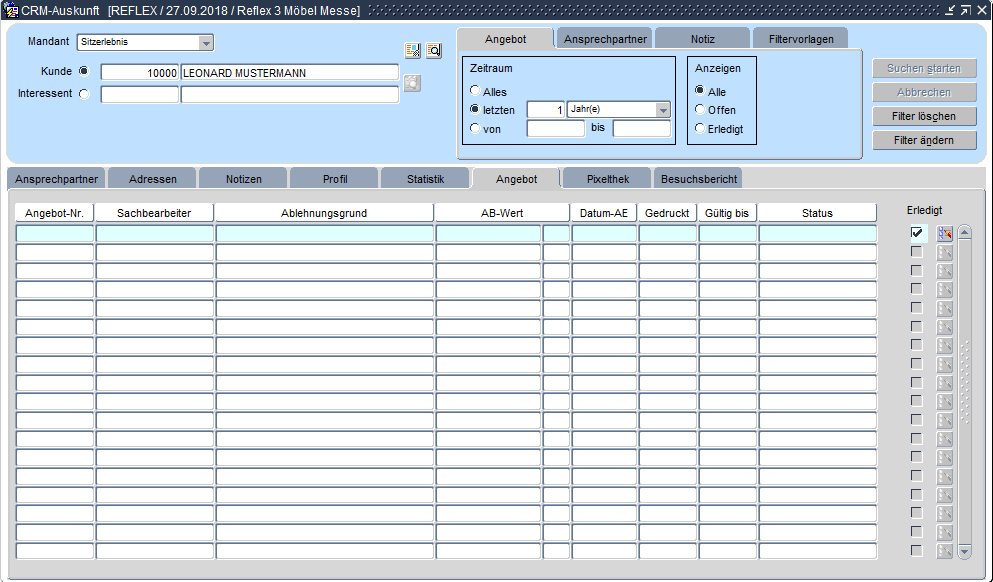Select the Offen radio button under Anzeigen
The height and width of the screenshot is (582, 993).
700,110
